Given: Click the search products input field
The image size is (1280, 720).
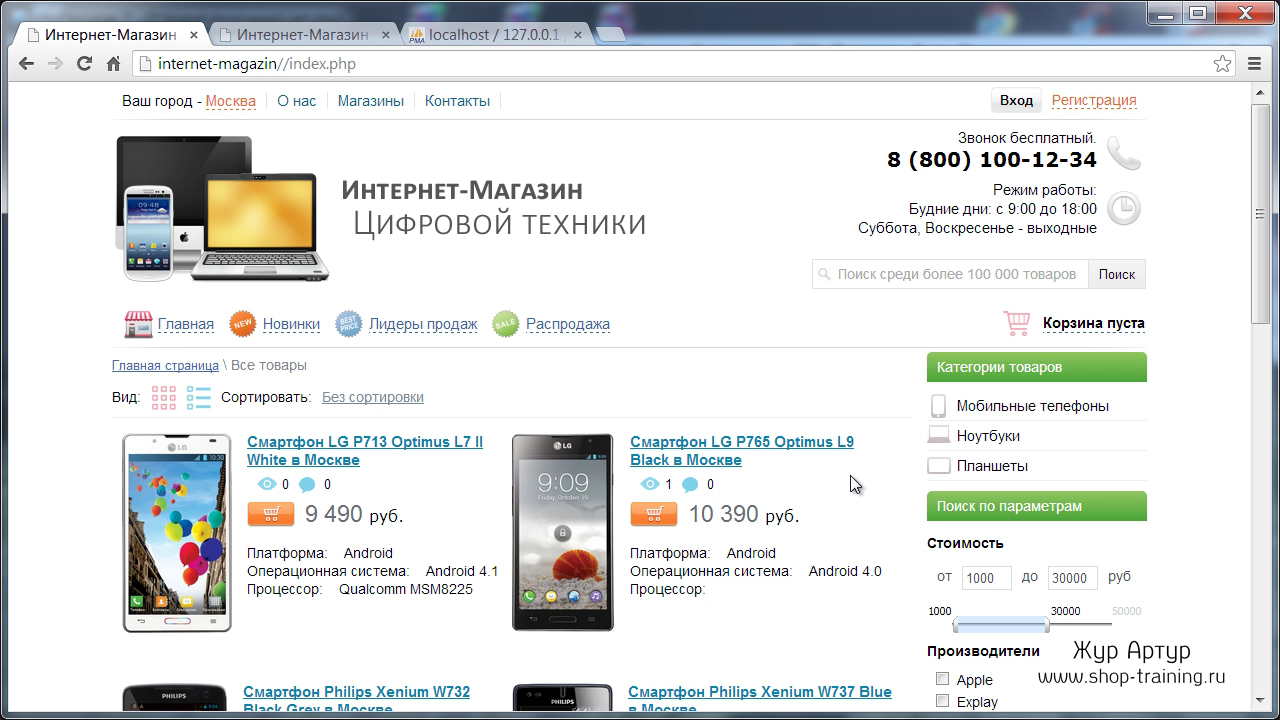Looking at the screenshot, I should point(950,274).
